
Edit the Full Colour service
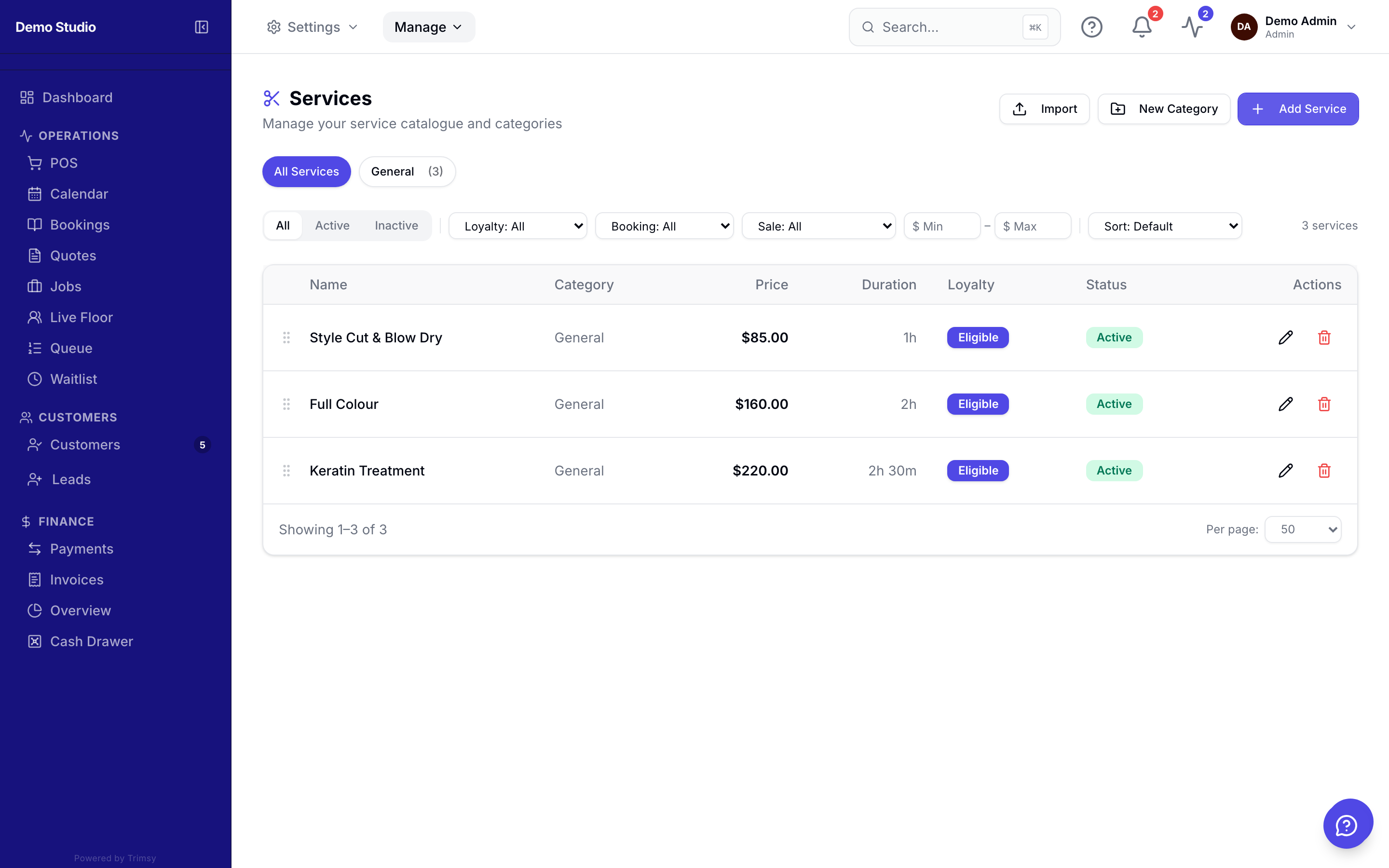click(x=1286, y=404)
